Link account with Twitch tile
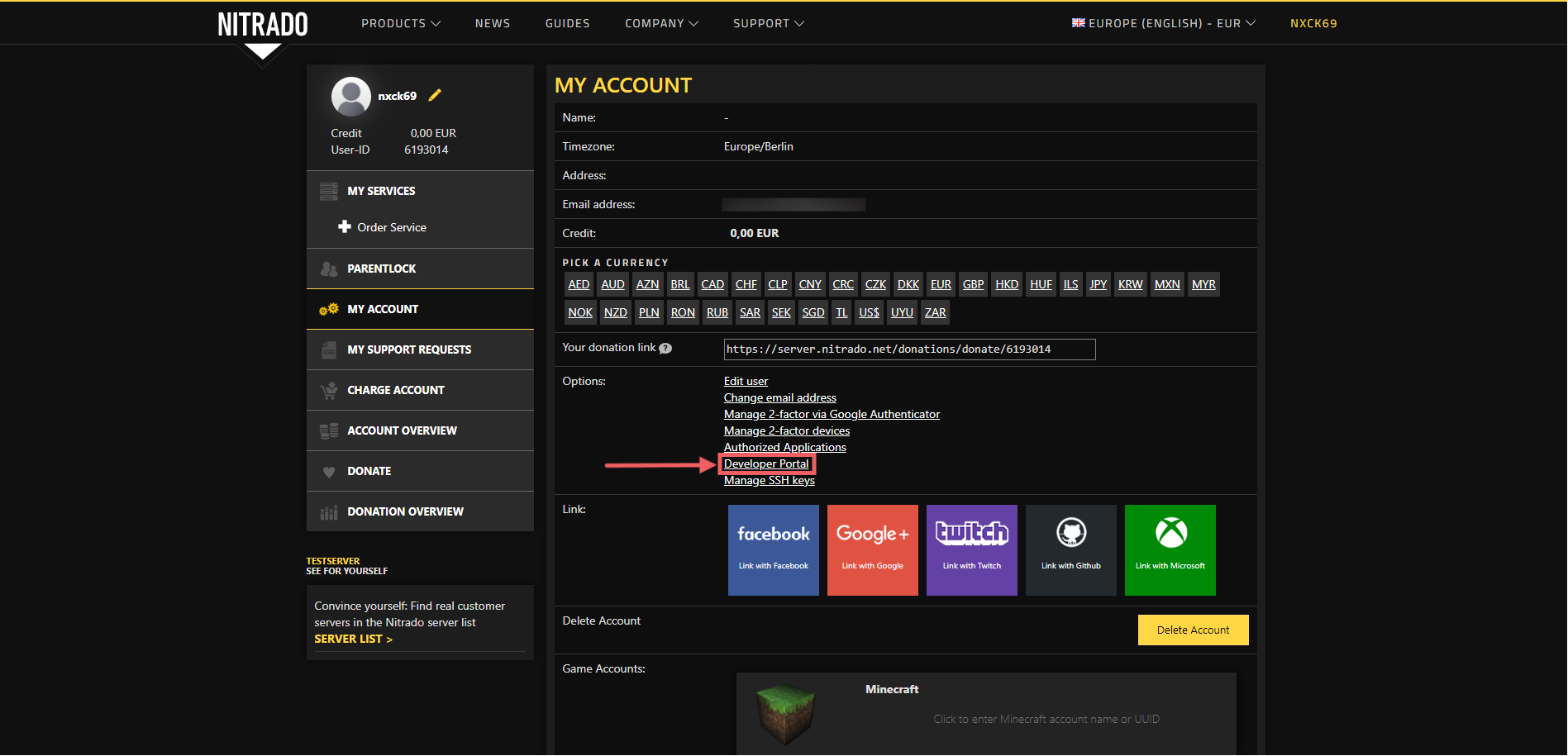Viewport: 1568px width, 756px height. pyautogui.click(x=972, y=550)
